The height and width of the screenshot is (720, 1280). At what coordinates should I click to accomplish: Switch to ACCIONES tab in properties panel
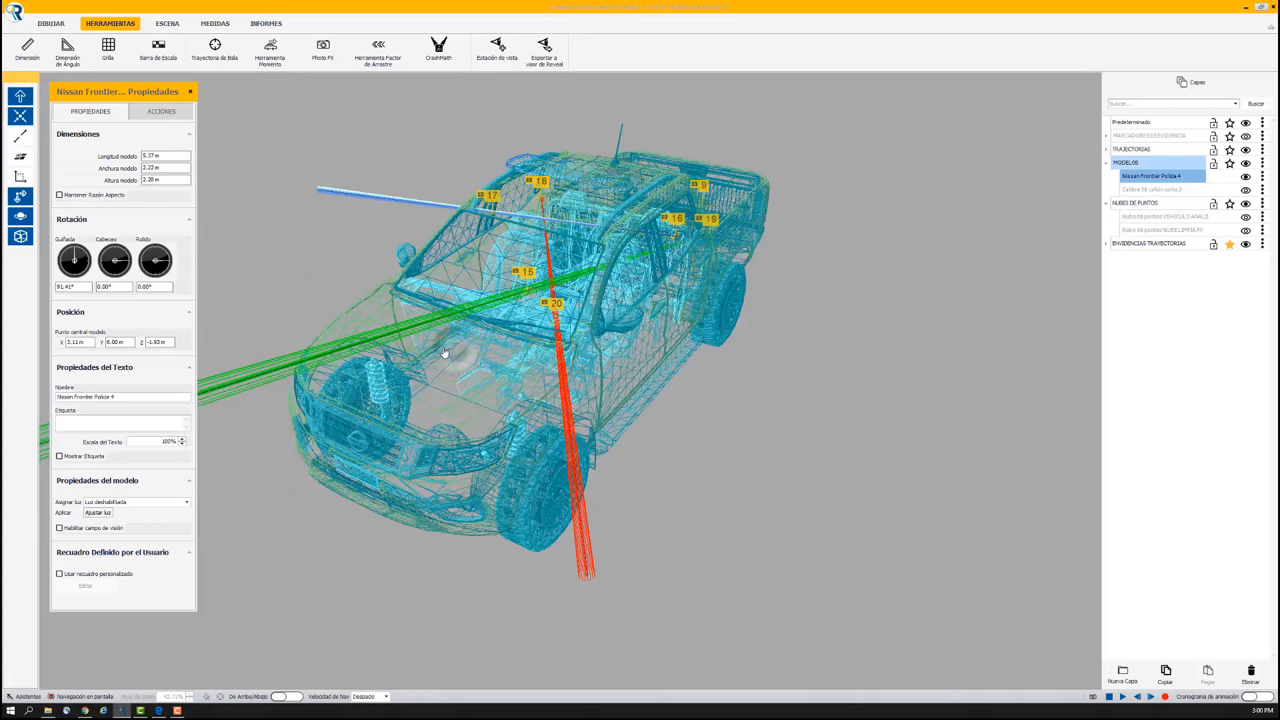161,112
